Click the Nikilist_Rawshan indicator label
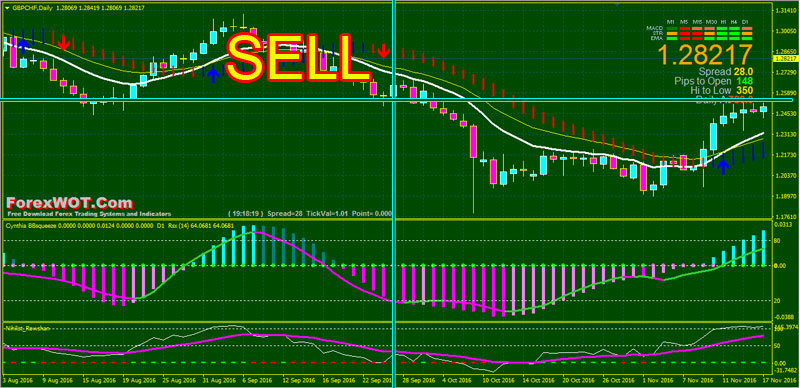800x388 pixels. pyautogui.click(x=28, y=328)
